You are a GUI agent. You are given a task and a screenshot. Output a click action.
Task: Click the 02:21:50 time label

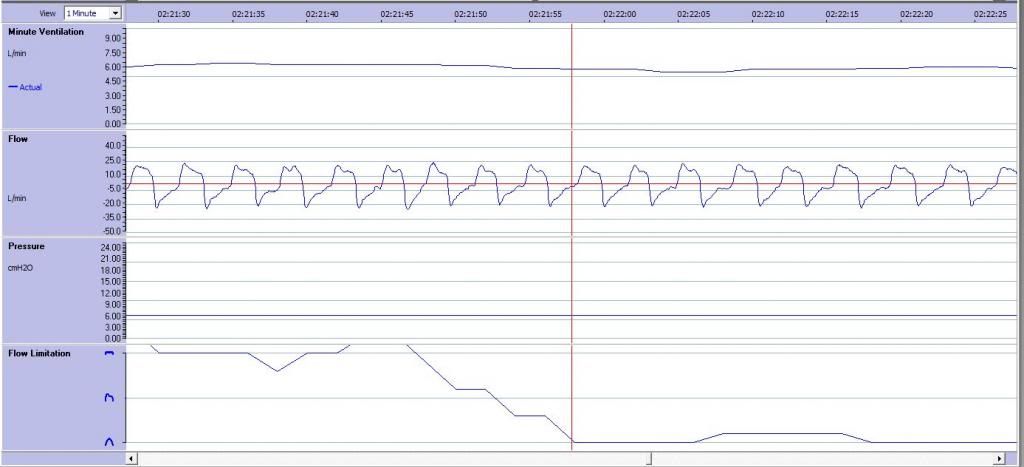471,14
